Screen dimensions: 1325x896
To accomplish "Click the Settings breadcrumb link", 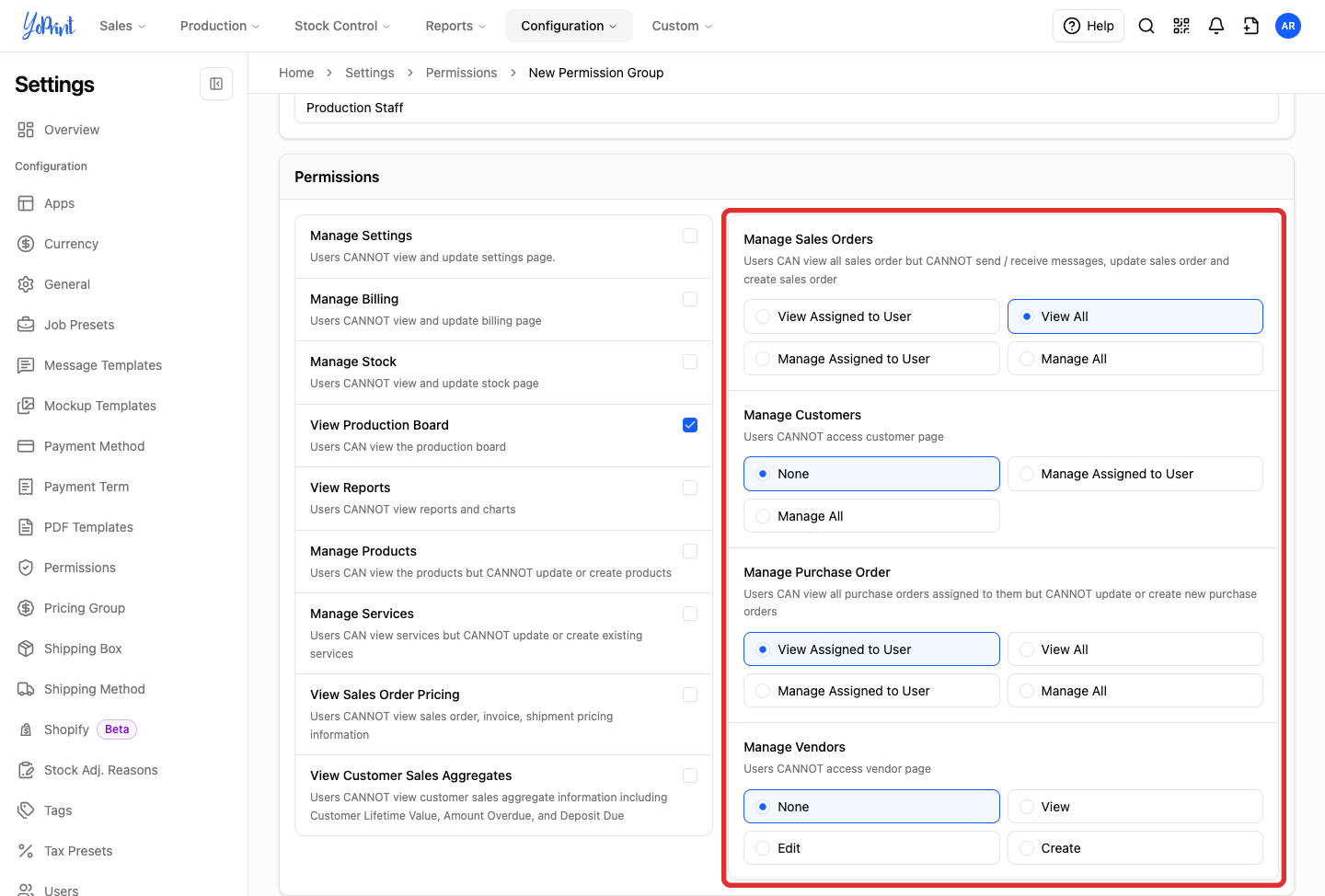I will click(x=370, y=73).
